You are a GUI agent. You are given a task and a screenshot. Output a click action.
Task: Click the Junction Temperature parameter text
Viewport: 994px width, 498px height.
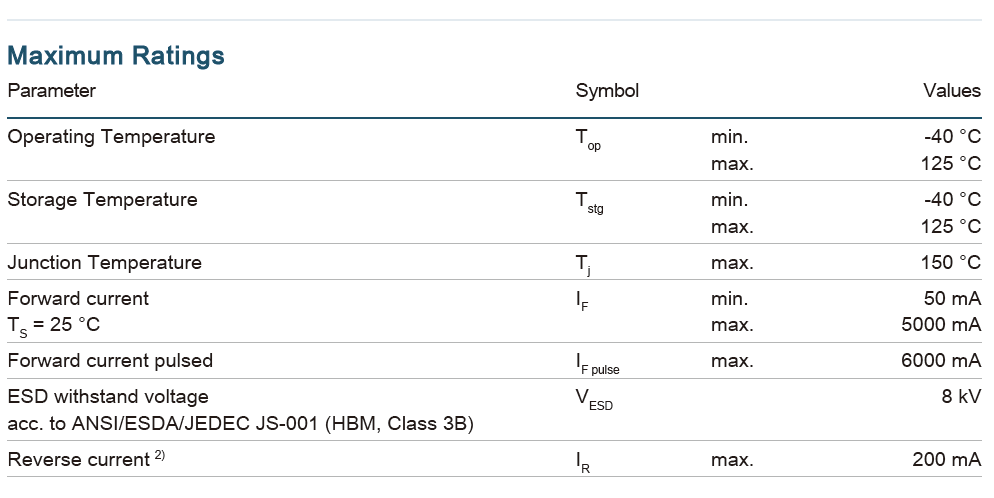pyautogui.click(x=104, y=263)
